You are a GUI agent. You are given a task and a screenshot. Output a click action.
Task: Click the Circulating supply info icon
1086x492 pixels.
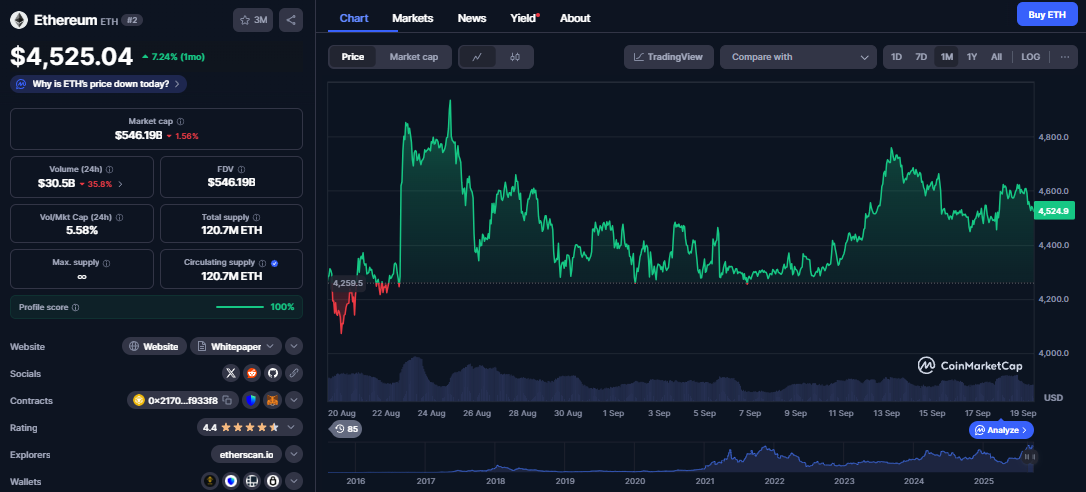click(x=262, y=263)
